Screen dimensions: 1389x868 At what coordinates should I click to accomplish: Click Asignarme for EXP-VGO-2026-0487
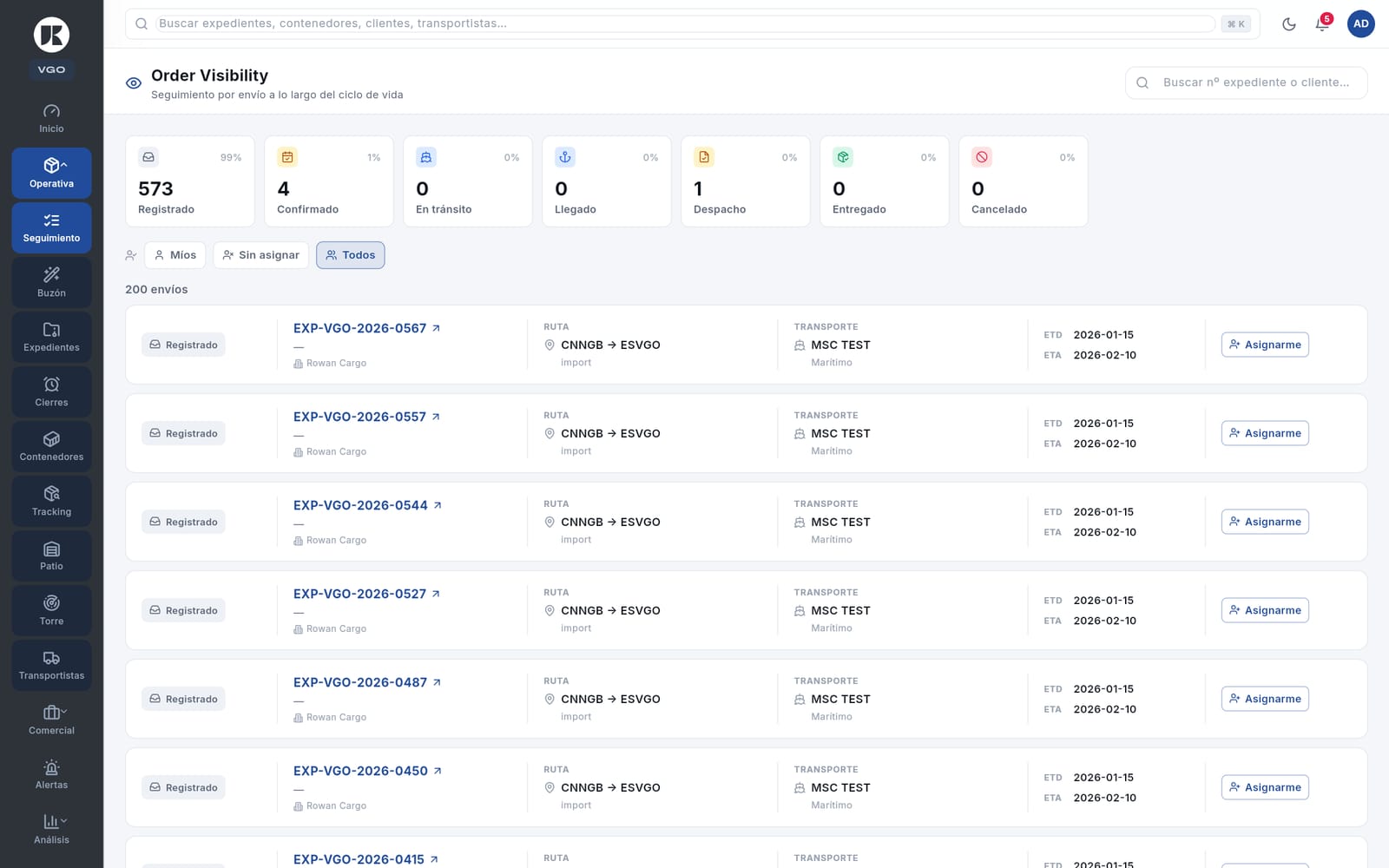pyautogui.click(x=1265, y=699)
